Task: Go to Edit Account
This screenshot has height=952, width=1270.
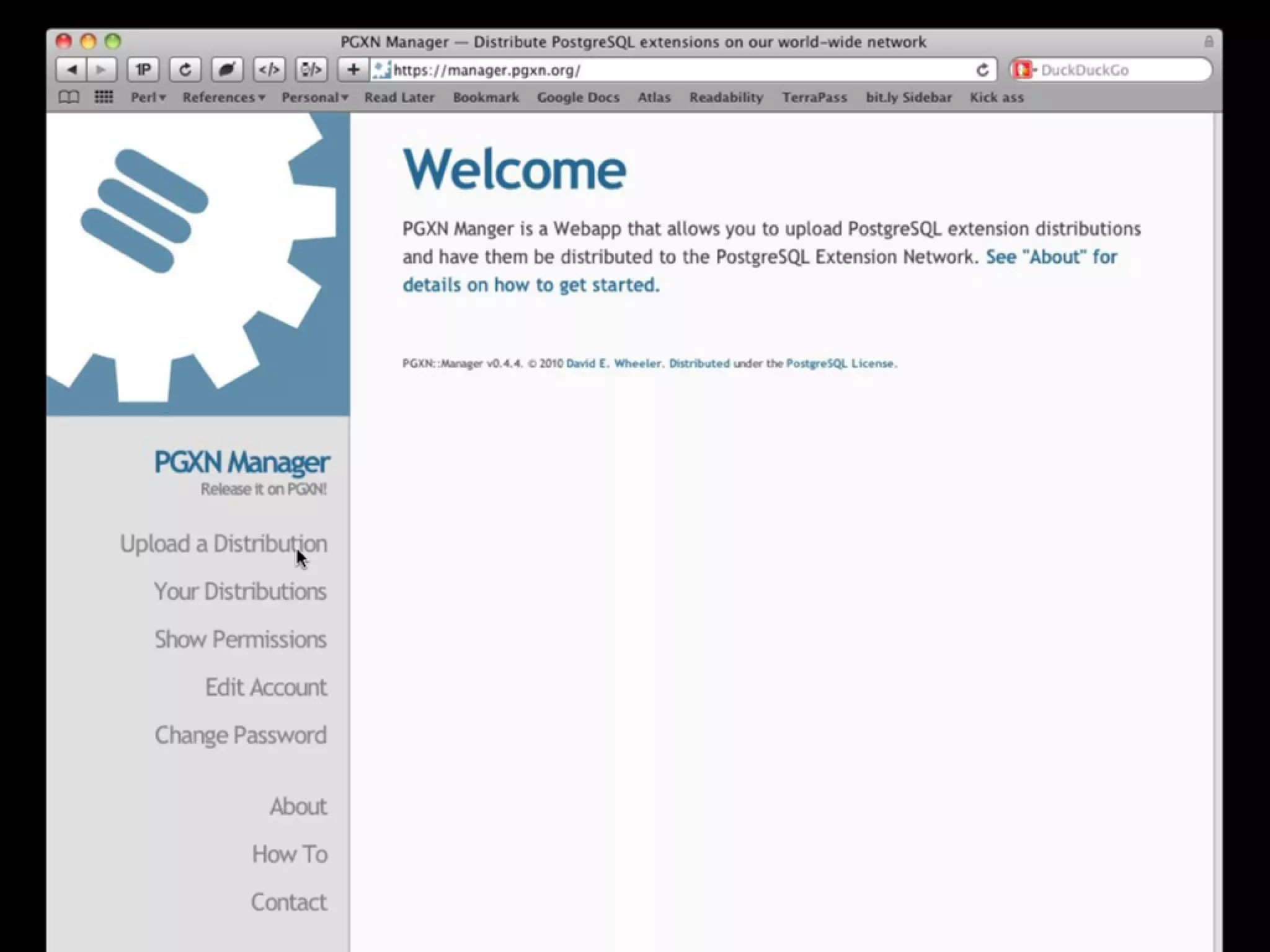Action: [x=266, y=687]
